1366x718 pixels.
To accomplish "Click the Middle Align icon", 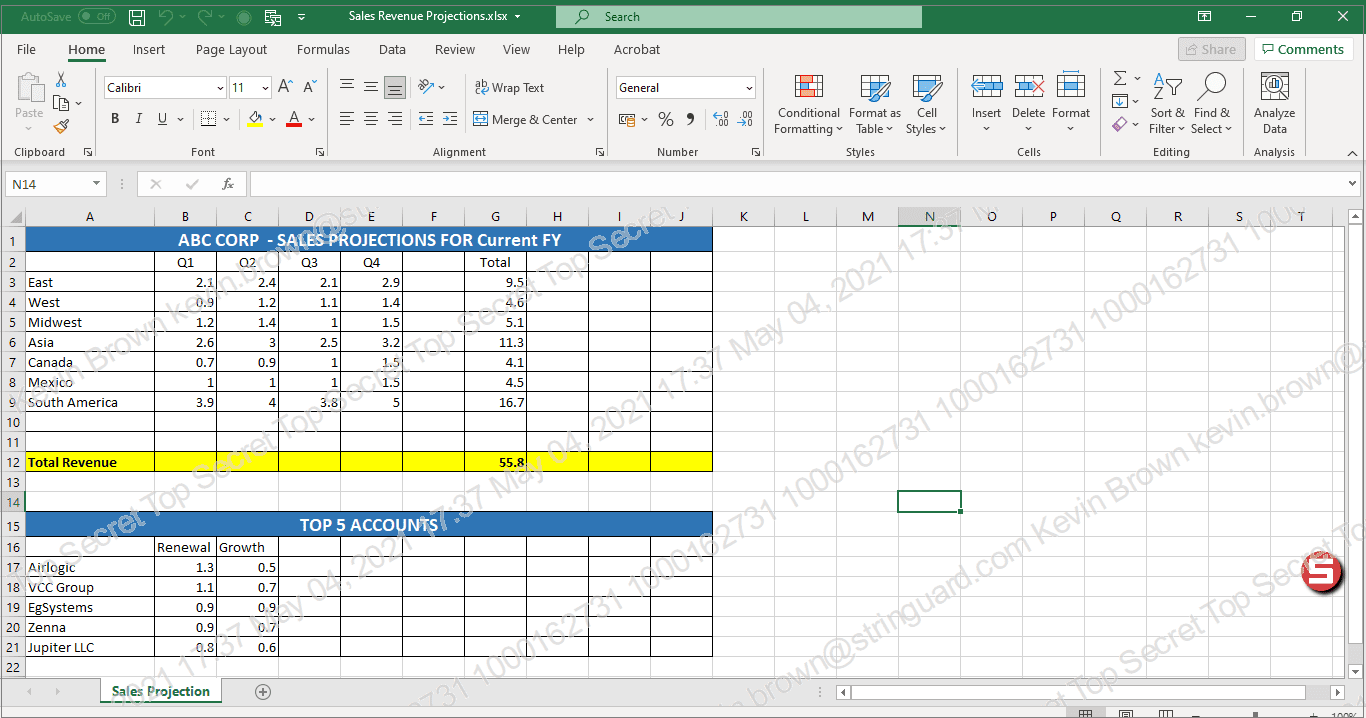I will click(371, 87).
